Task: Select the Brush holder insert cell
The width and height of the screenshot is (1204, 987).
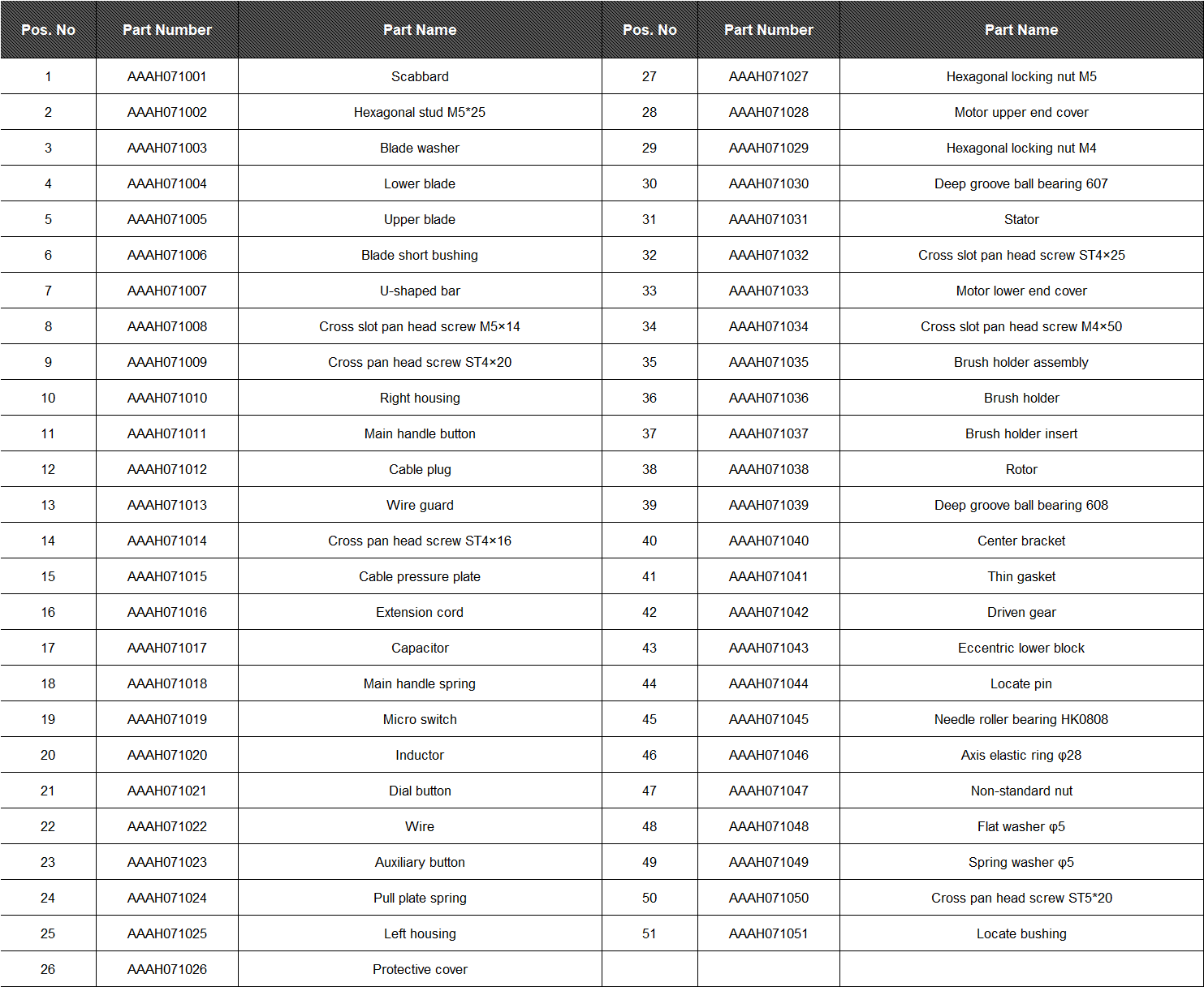Action: tap(1021, 433)
